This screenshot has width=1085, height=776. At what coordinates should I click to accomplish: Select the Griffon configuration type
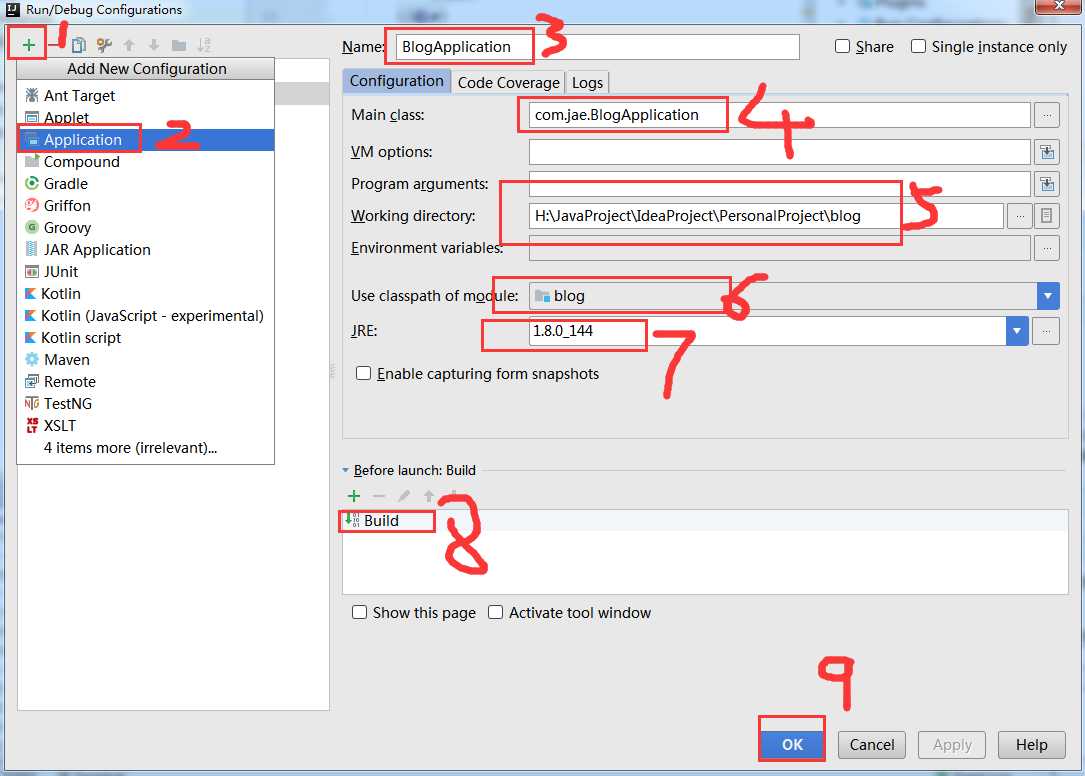pos(145,206)
